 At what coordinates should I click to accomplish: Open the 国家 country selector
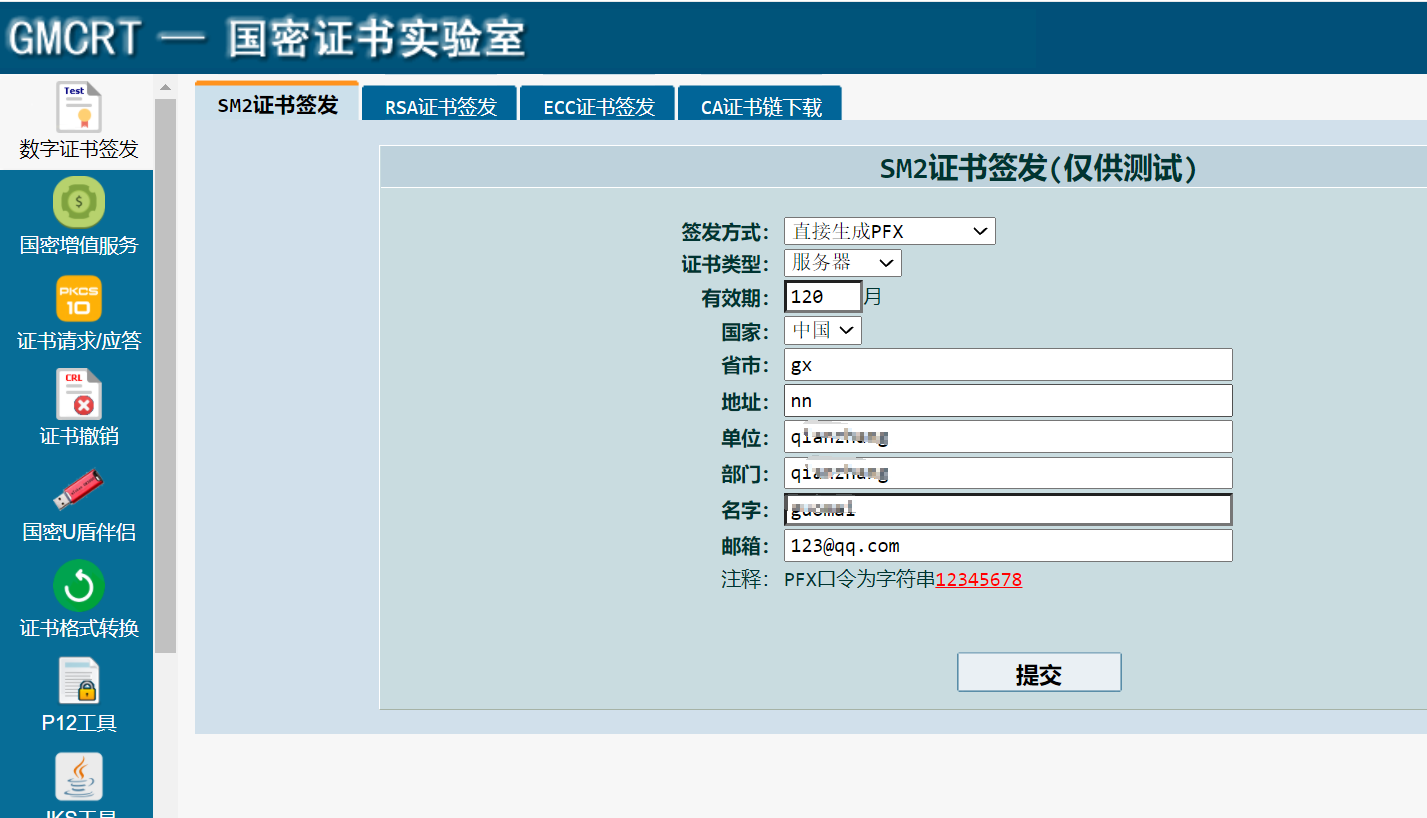click(822, 330)
